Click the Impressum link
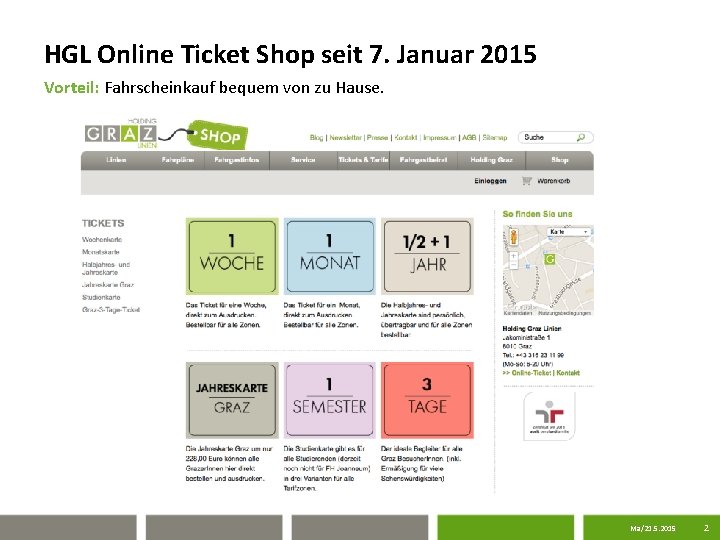The height and width of the screenshot is (540, 720). click(x=439, y=137)
